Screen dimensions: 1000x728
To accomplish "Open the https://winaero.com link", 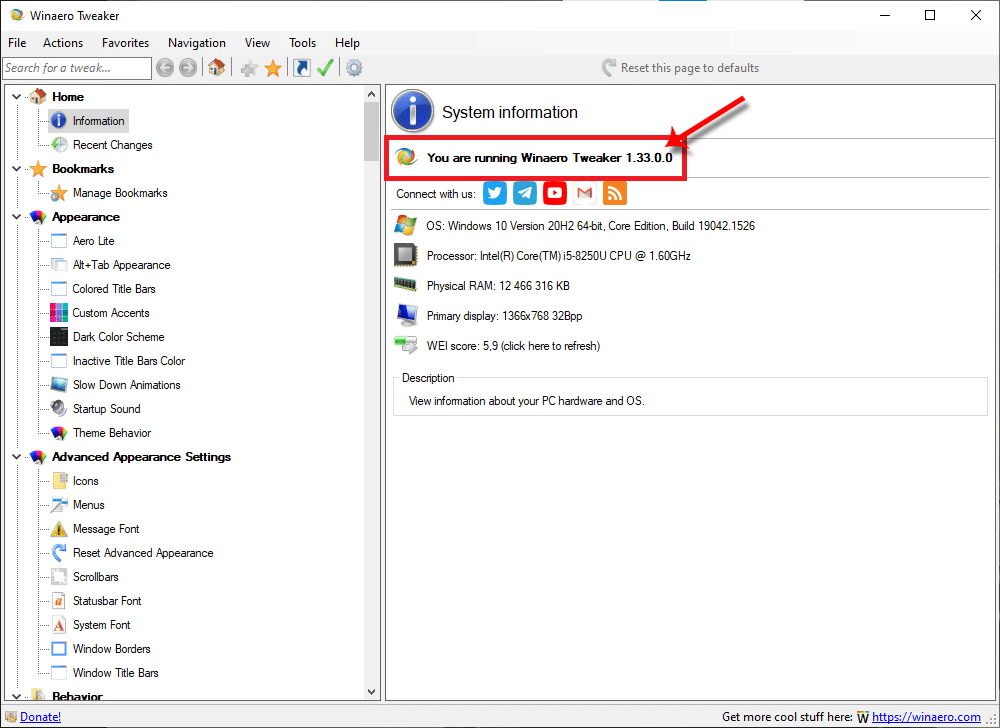I will coord(926,717).
